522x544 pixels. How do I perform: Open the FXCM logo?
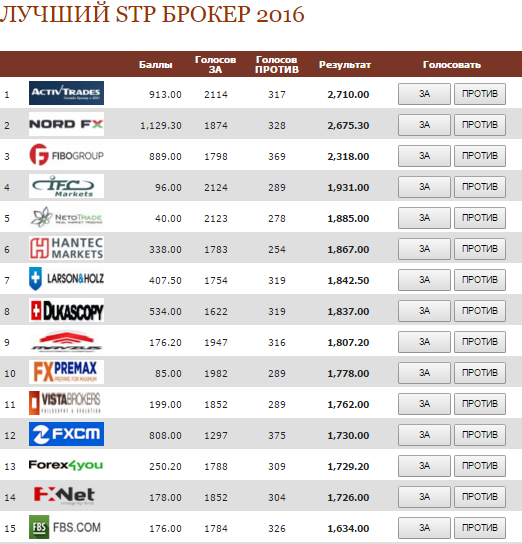click(x=66, y=434)
